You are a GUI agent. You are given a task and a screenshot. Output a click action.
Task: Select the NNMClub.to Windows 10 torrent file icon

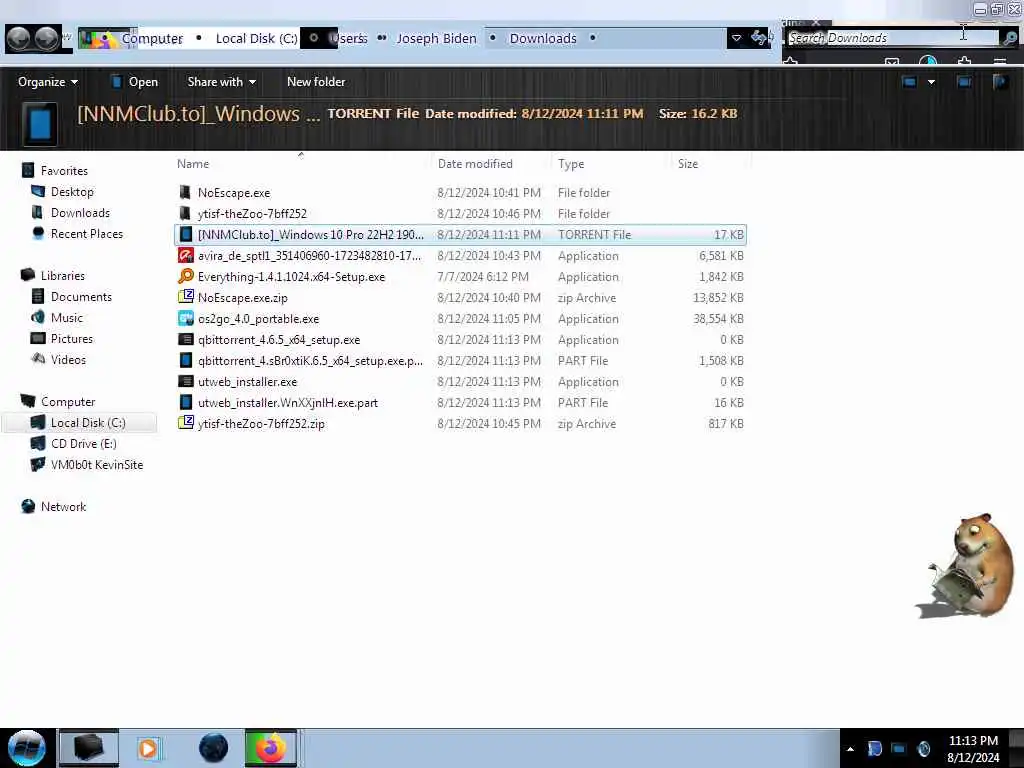(x=185, y=234)
